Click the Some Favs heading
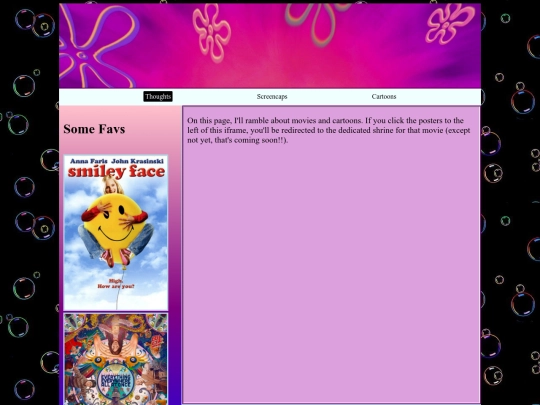Screen dimensions: 540x405 tap(94, 129)
